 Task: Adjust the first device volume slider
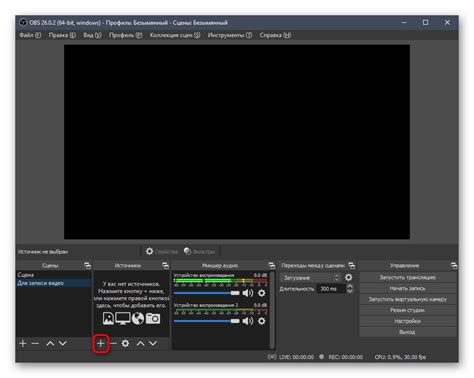tap(206, 293)
